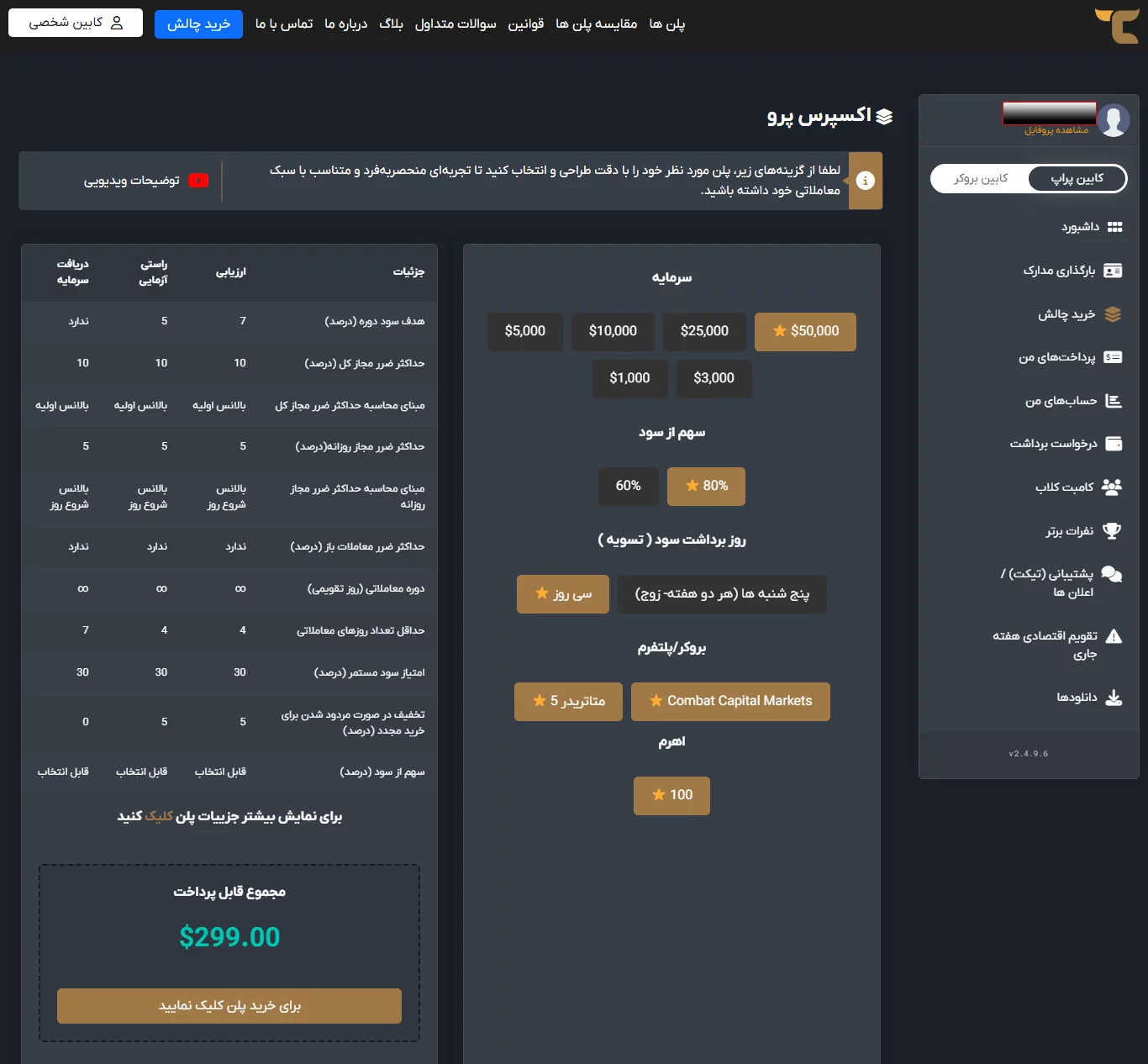The width and height of the screenshot is (1148, 1064).
Task: Select Combat Capital Markets broker
Action: (x=730, y=701)
